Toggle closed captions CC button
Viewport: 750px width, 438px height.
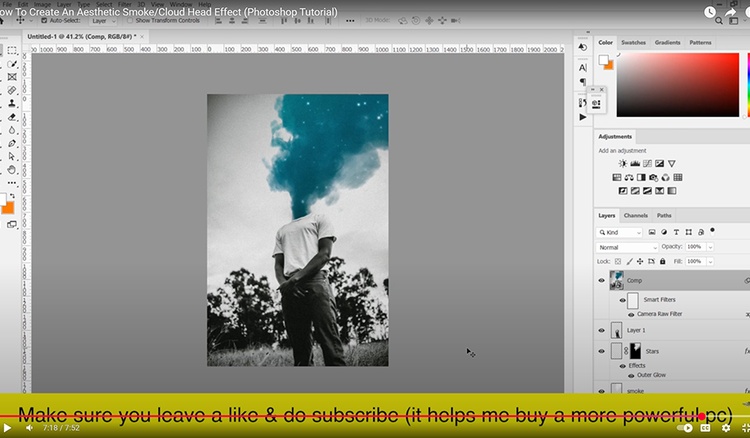pyautogui.click(x=705, y=428)
